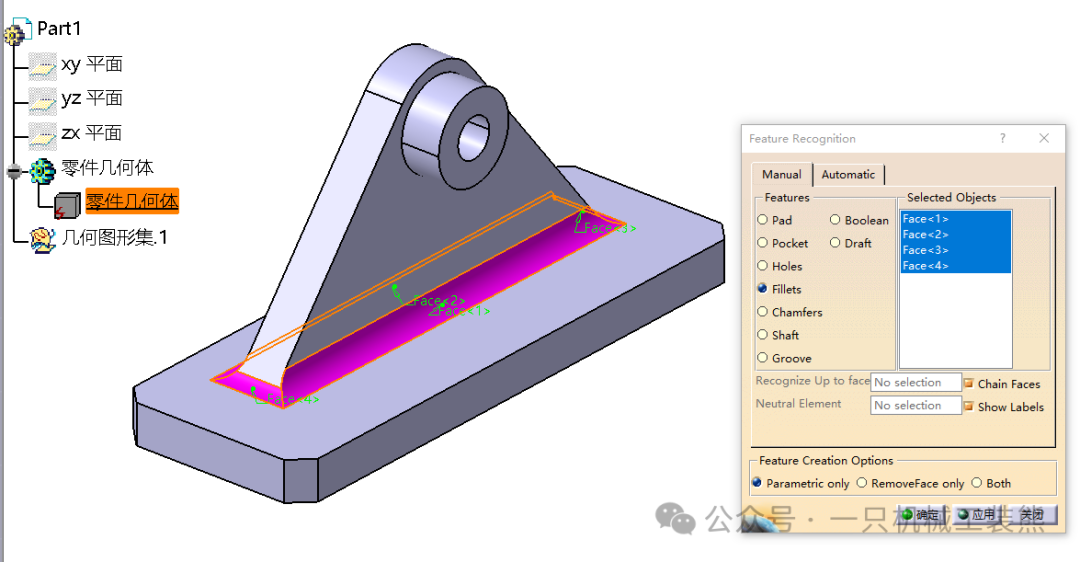Select RemoveFace only creation option
This screenshot has height=562, width=1080.
pos(862,483)
